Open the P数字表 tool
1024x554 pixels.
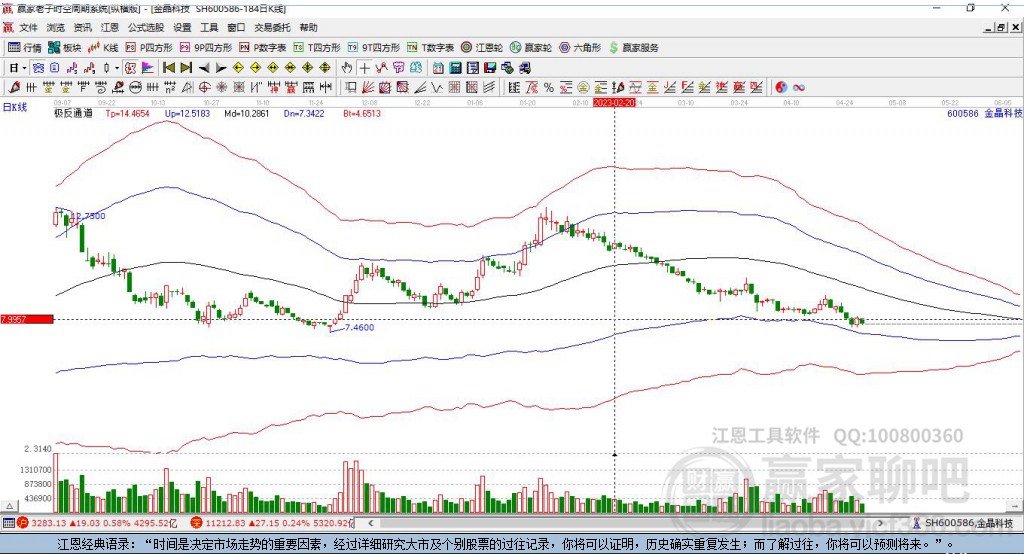click(263, 48)
